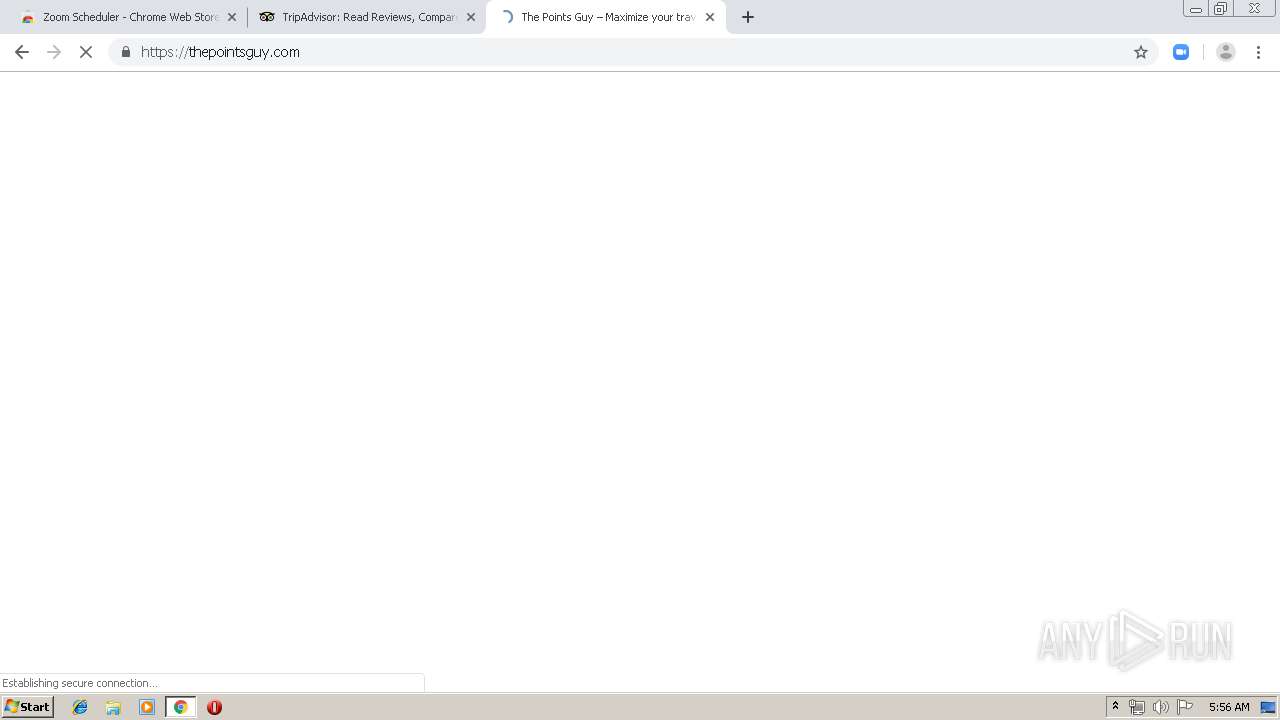The height and width of the screenshot is (720, 1280).
Task: Show the desktop via the tray button
Action: pos(1268,707)
